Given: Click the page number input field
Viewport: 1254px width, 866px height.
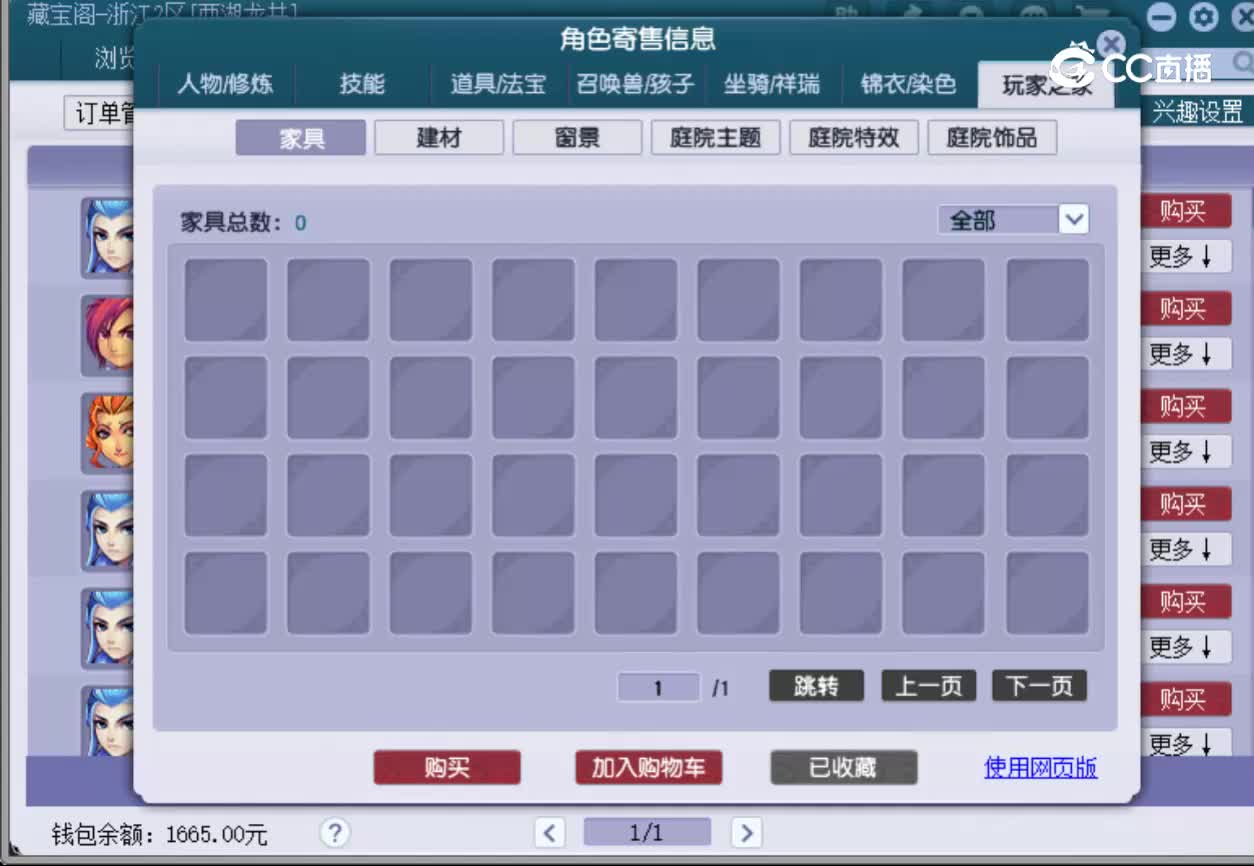Looking at the screenshot, I should (x=657, y=687).
